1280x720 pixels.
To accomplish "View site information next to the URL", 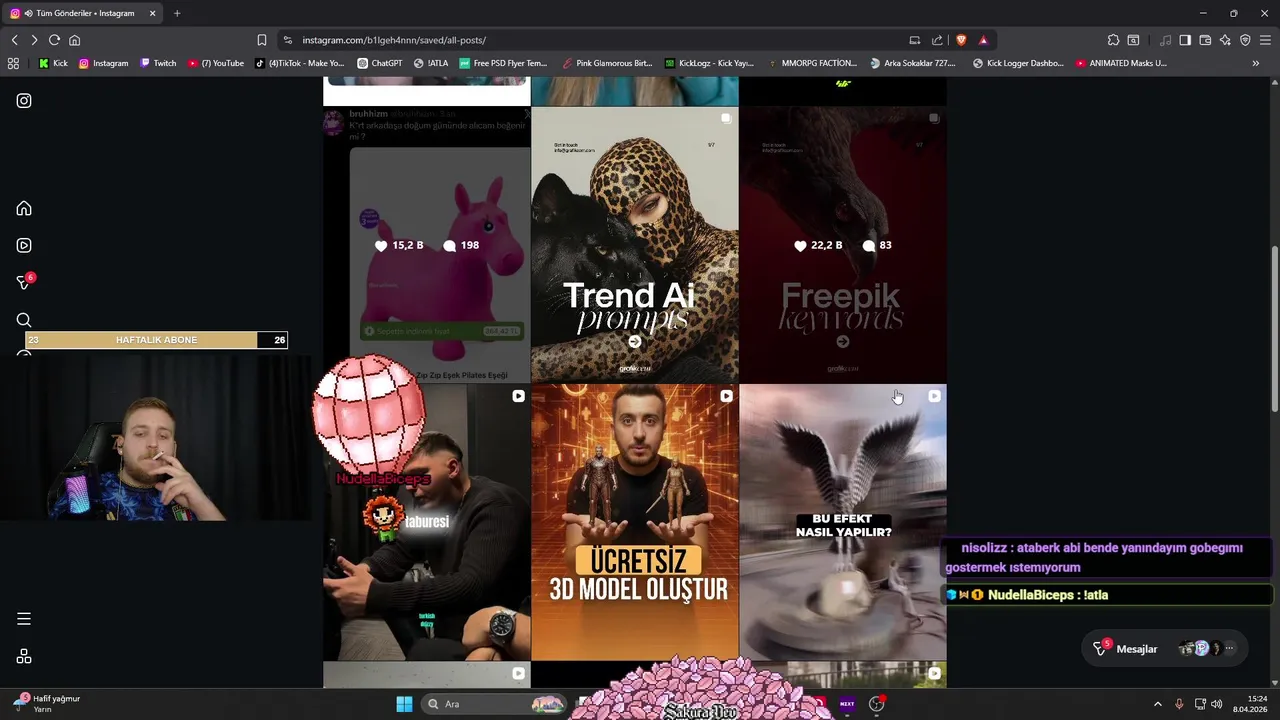I will [x=288, y=40].
